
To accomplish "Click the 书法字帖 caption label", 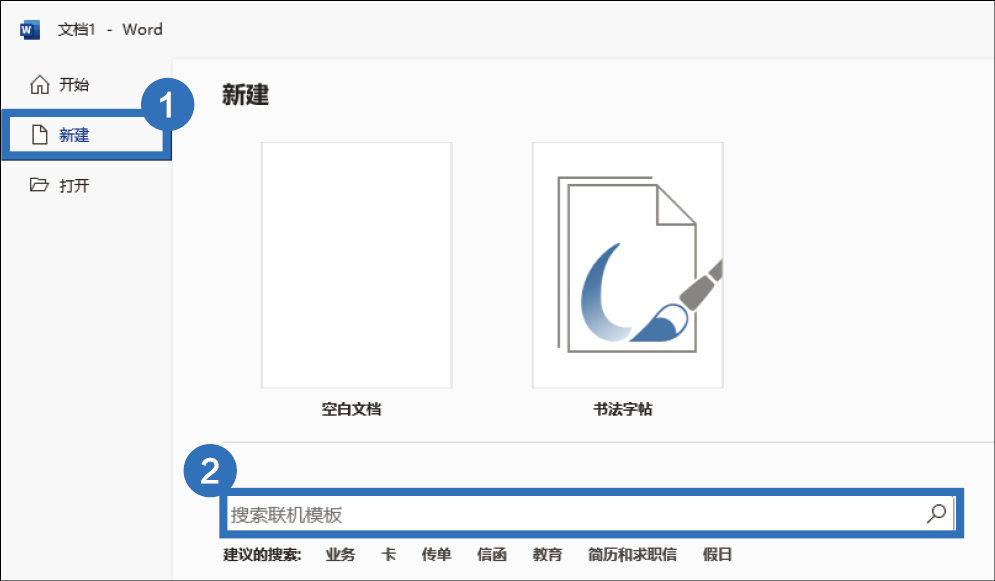I will tap(623, 409).
